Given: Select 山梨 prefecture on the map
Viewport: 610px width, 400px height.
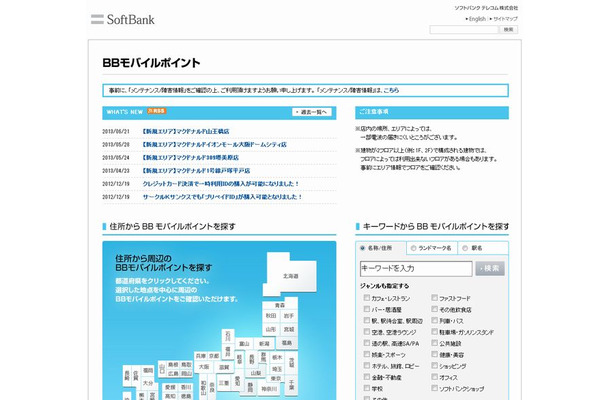Looking at the screenshot, I should click(256, 373).
